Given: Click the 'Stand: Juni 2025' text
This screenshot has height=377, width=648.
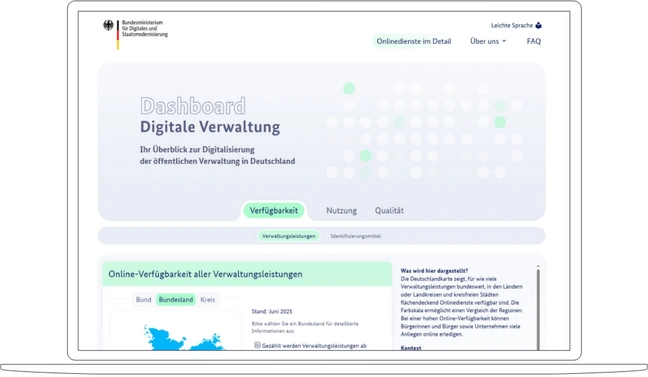Looking at the screenshot, I should pos(272,312).
